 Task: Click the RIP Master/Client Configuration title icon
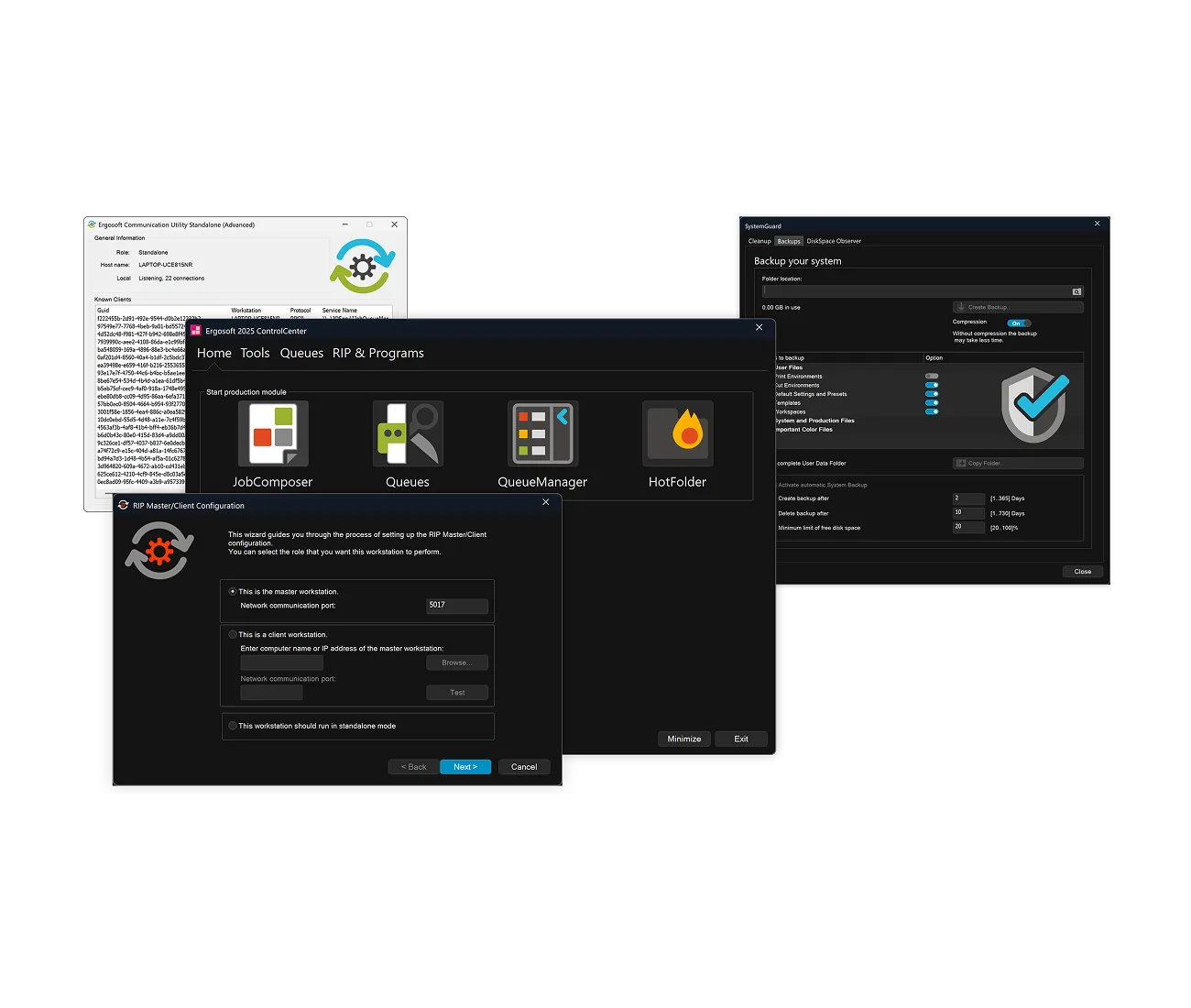[124, 505]
